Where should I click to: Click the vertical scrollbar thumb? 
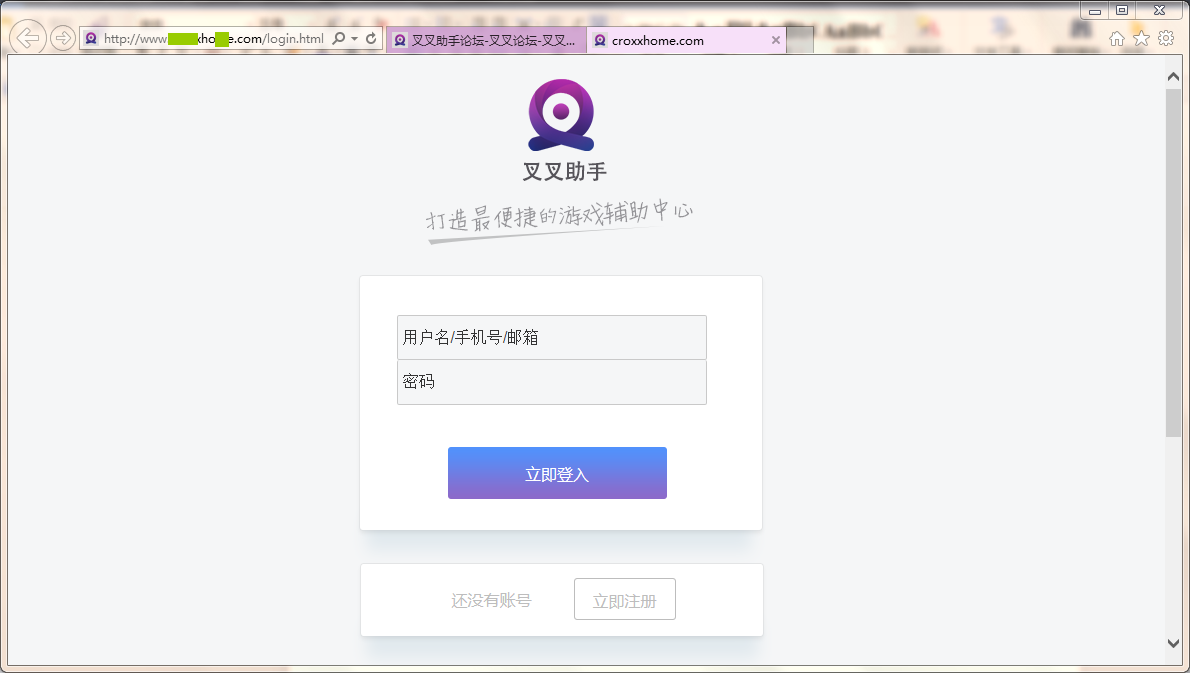tap(1173, 262)
